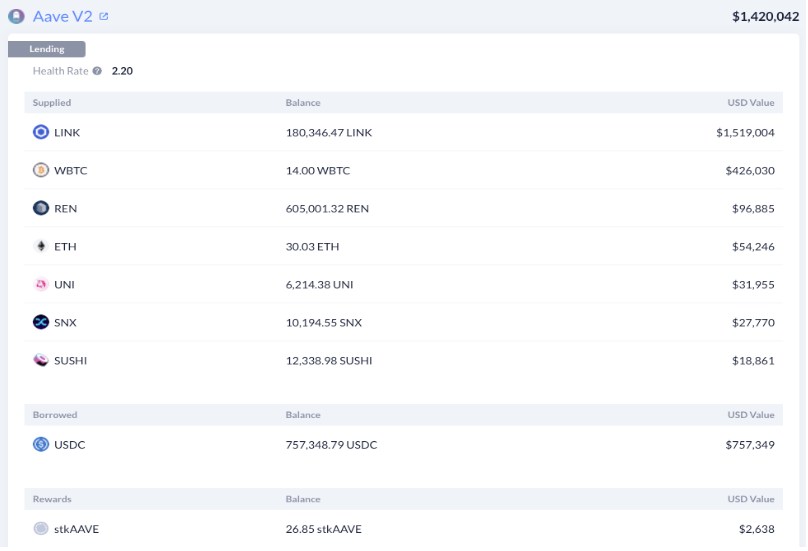This screenshot has width=808, height=551.
Task: Click the Borrowed section header
Action: 55,415
